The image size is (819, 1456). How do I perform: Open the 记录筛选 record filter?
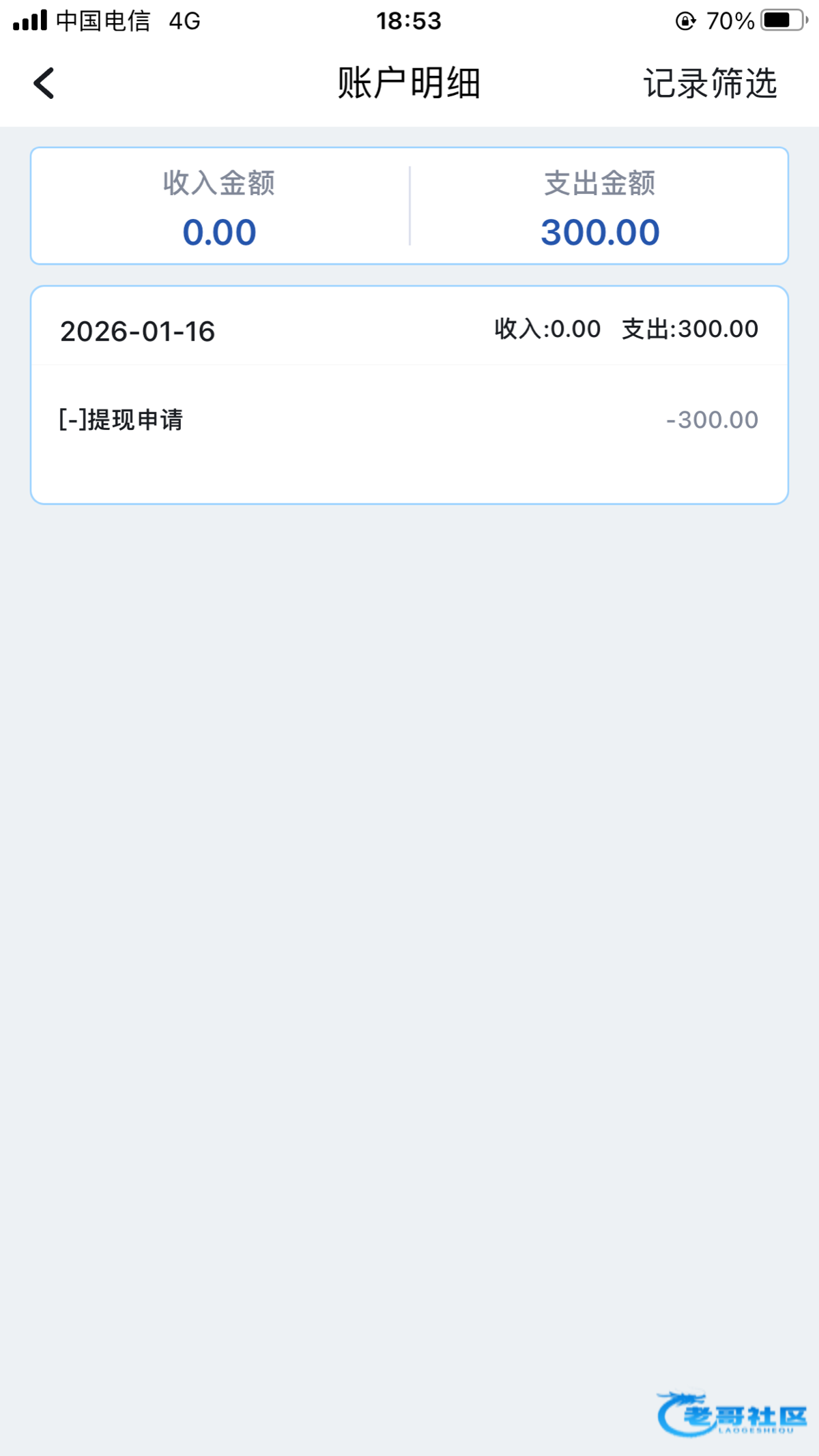click(x=710, y=83)
